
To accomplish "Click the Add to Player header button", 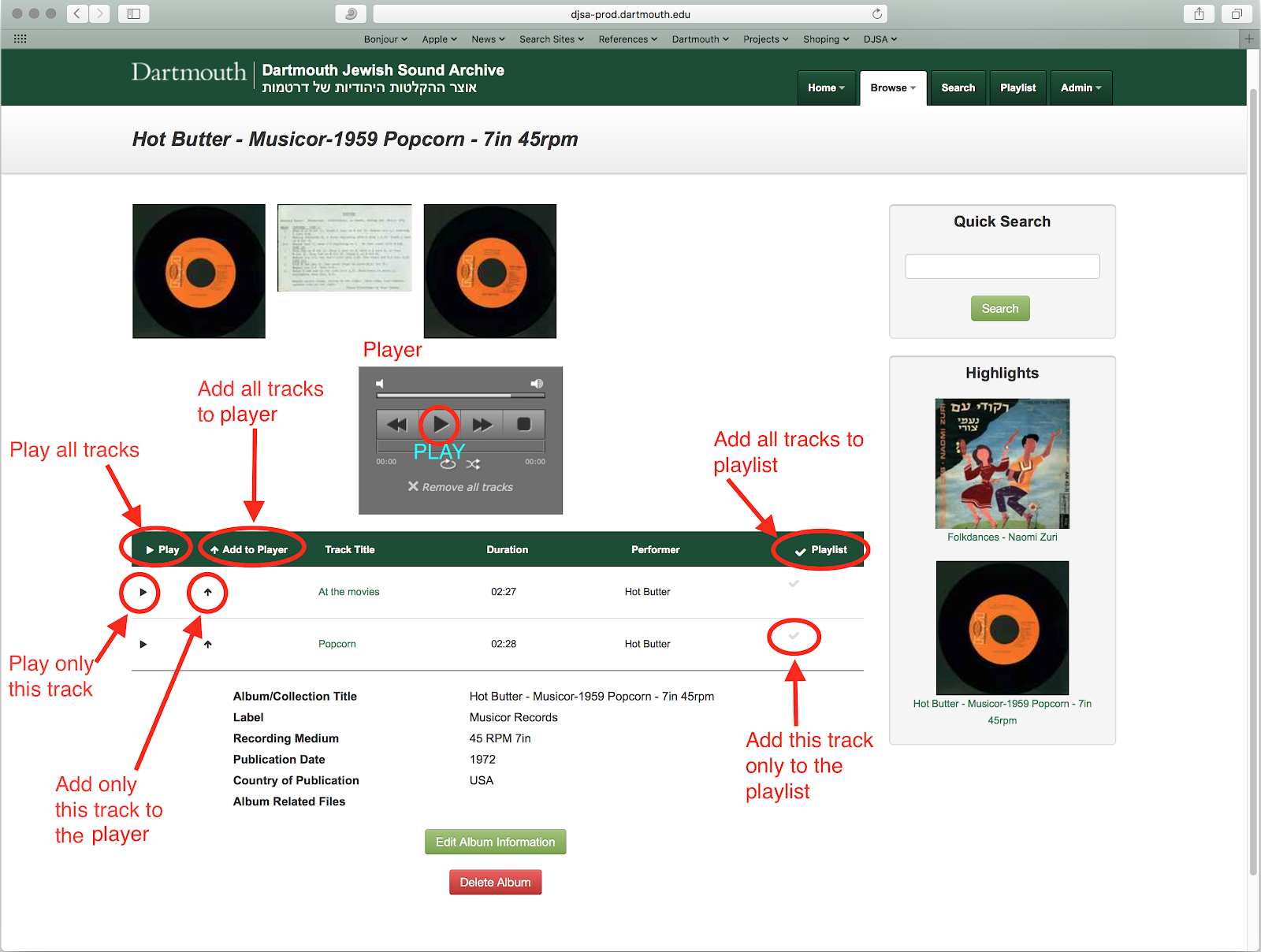I will pos(248,549).
